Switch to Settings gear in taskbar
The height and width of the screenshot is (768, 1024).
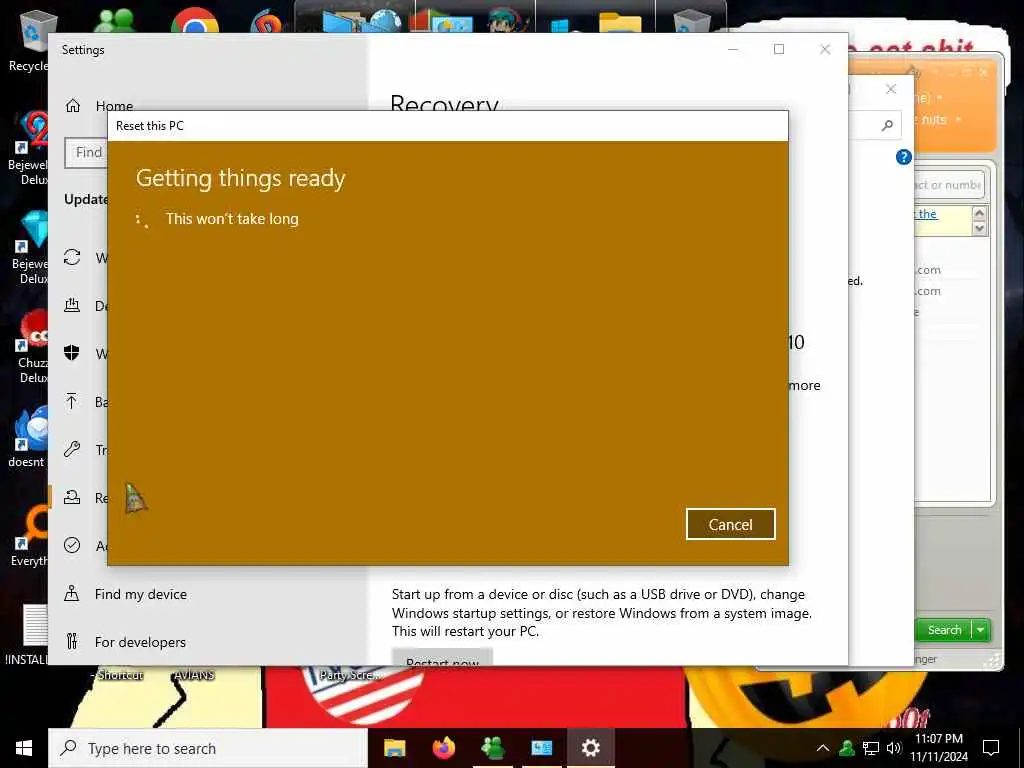click(590, 748)
